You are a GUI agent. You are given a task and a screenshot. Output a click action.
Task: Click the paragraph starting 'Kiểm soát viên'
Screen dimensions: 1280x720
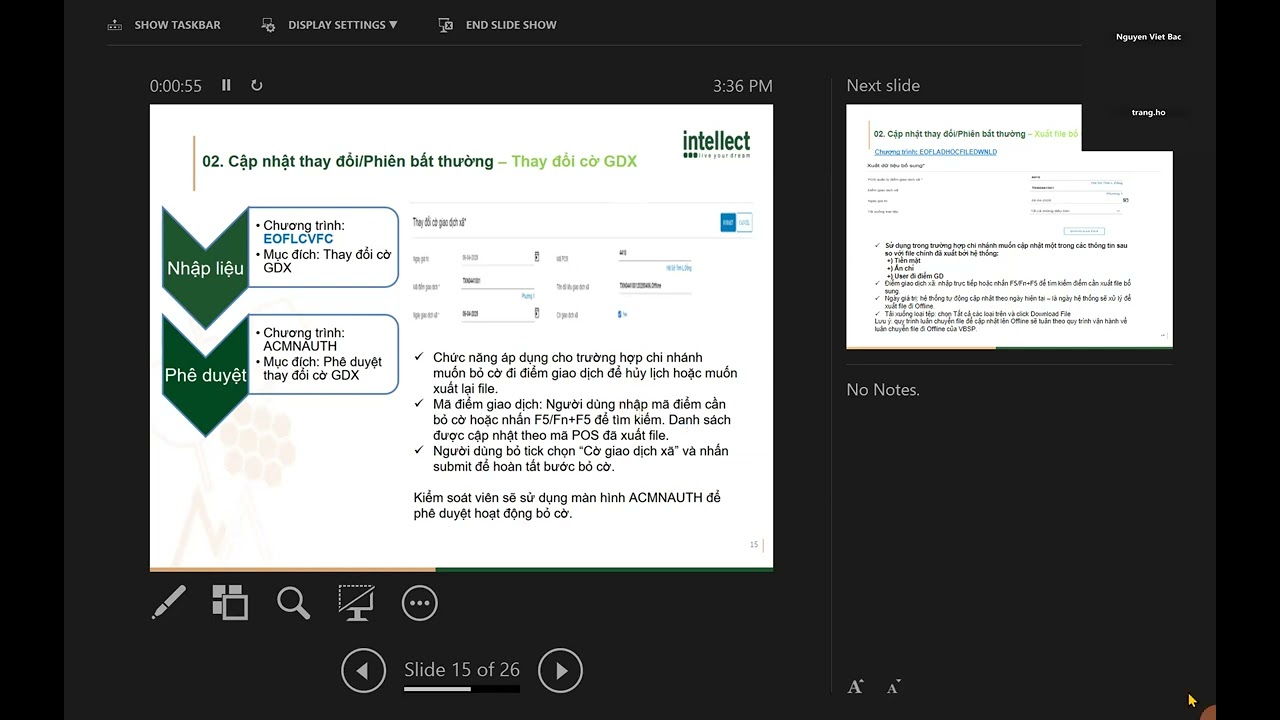(567, 505)
